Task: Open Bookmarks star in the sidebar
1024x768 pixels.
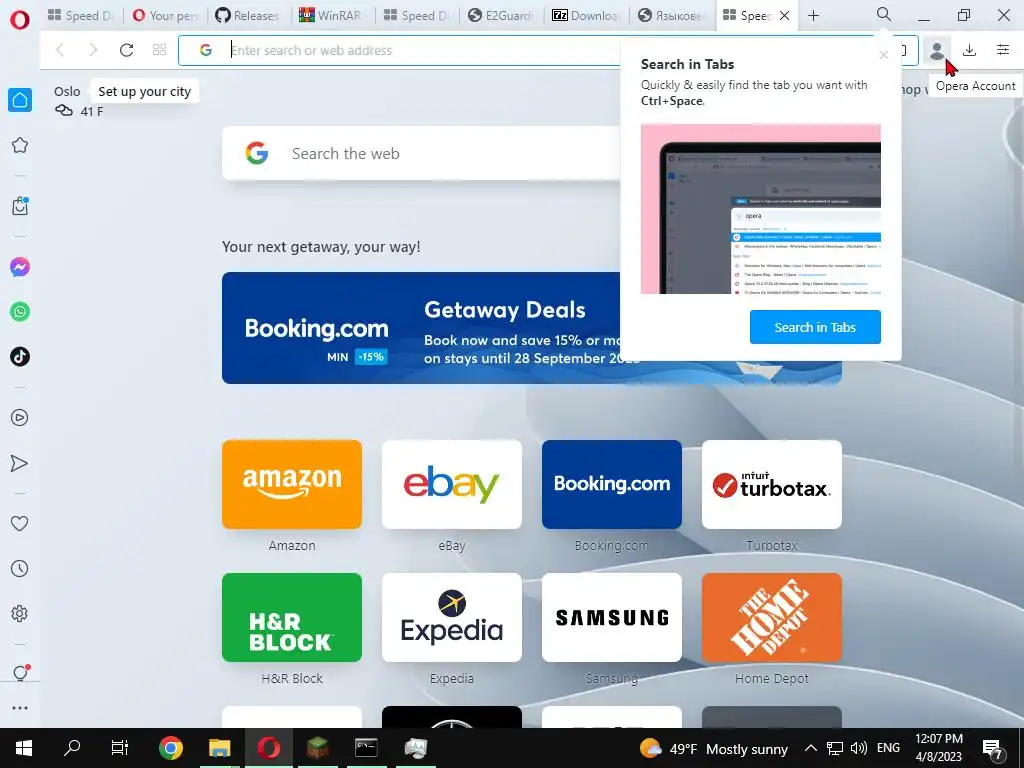Action: tap(20, 145)
